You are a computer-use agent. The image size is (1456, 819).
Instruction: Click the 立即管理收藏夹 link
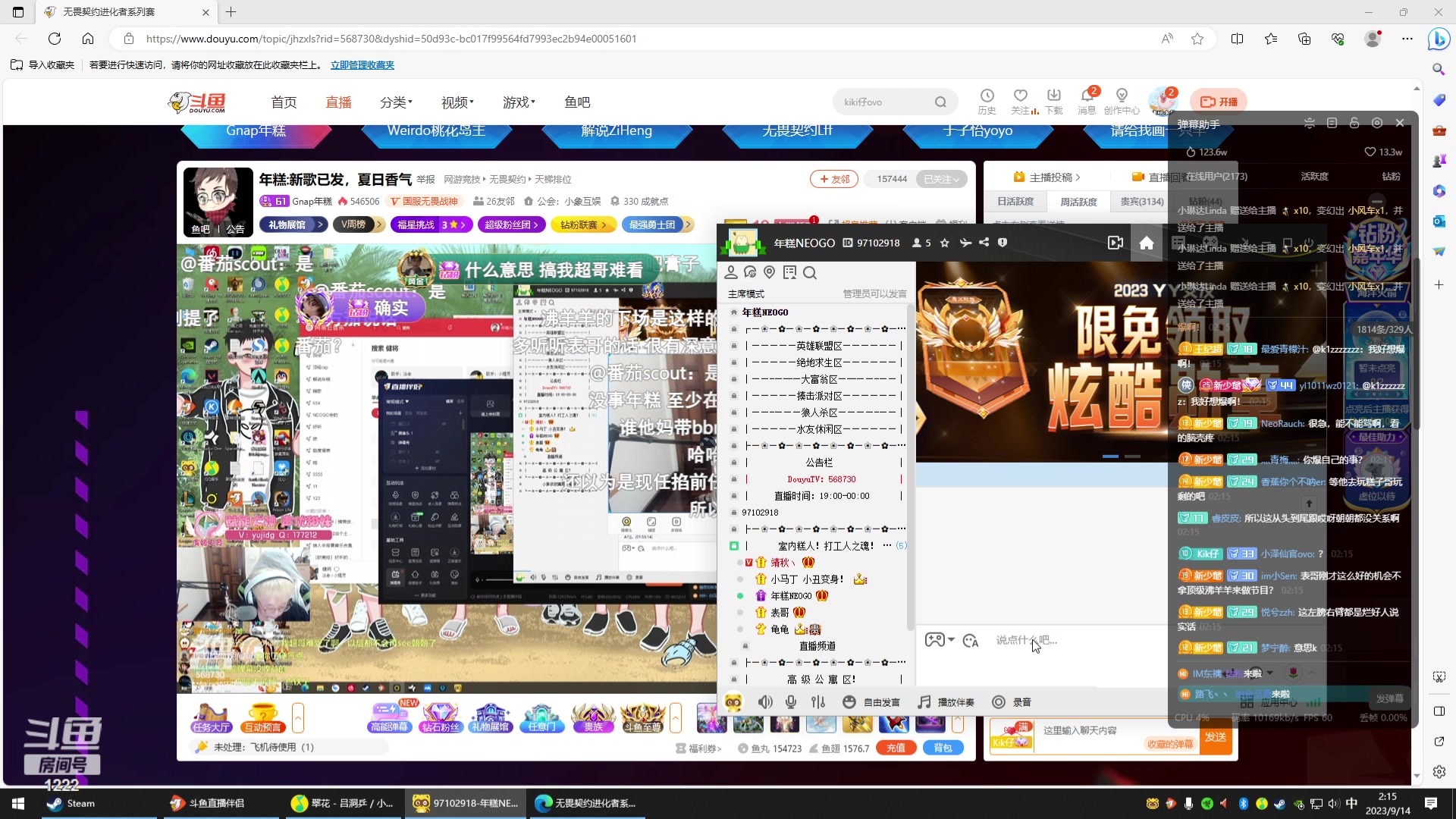[362, 65]
